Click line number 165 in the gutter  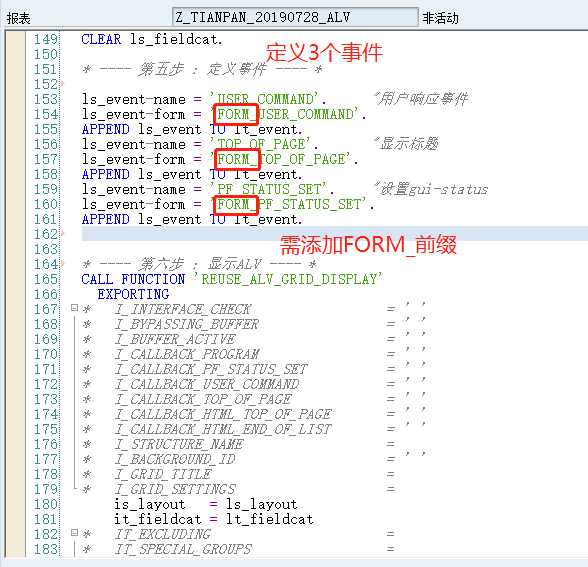[46, 279]
